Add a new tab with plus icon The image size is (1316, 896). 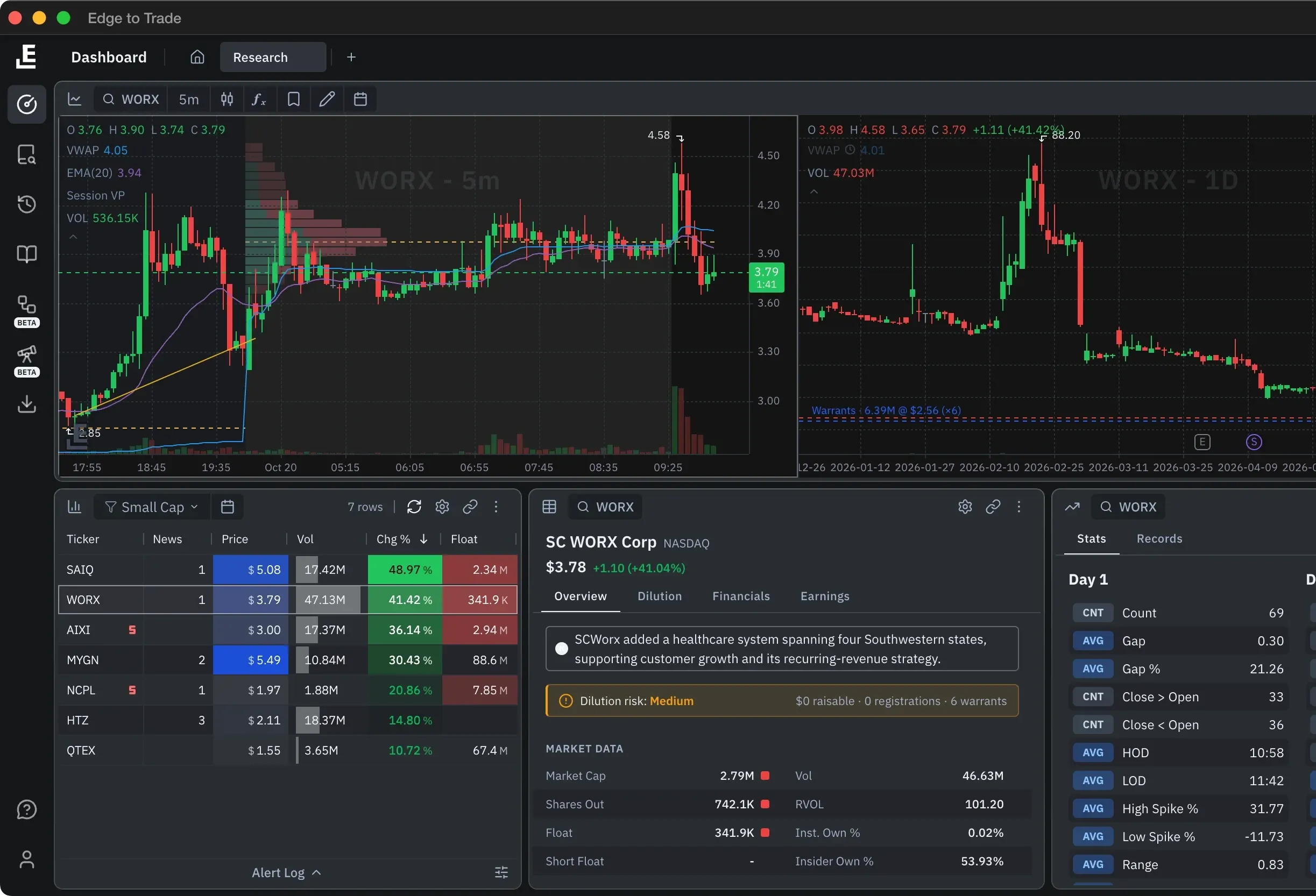point(351,57)
